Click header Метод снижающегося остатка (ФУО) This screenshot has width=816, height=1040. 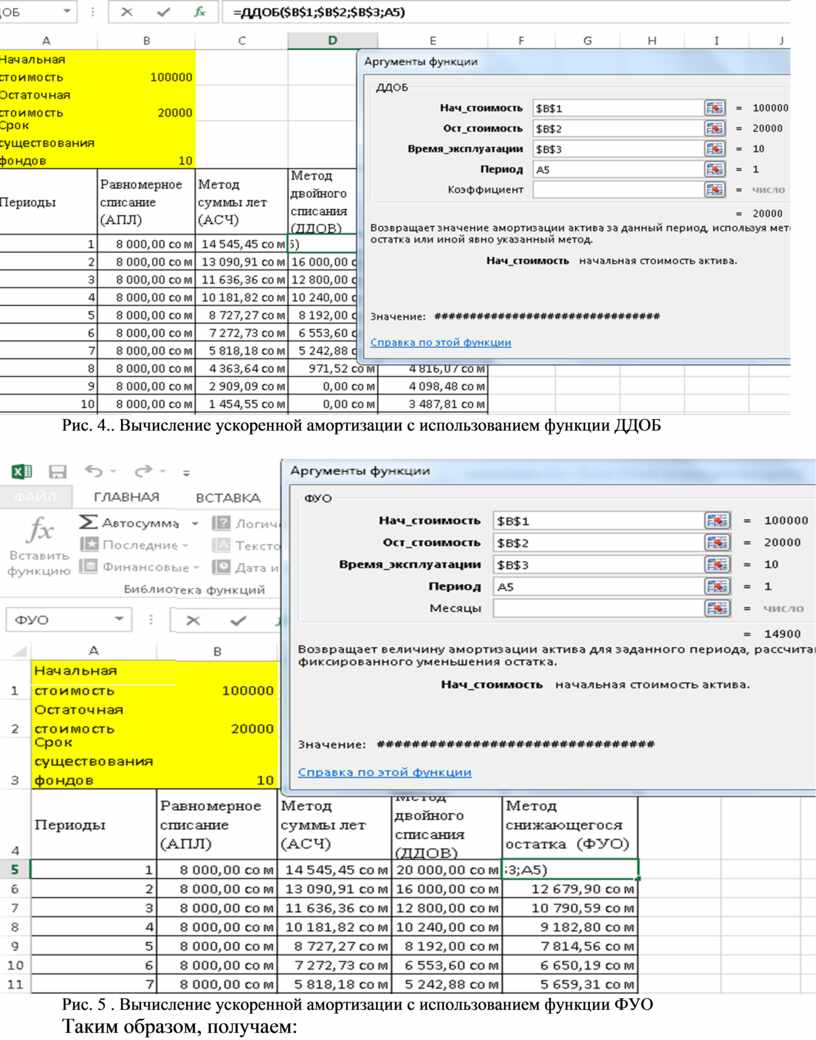point(570,825)
